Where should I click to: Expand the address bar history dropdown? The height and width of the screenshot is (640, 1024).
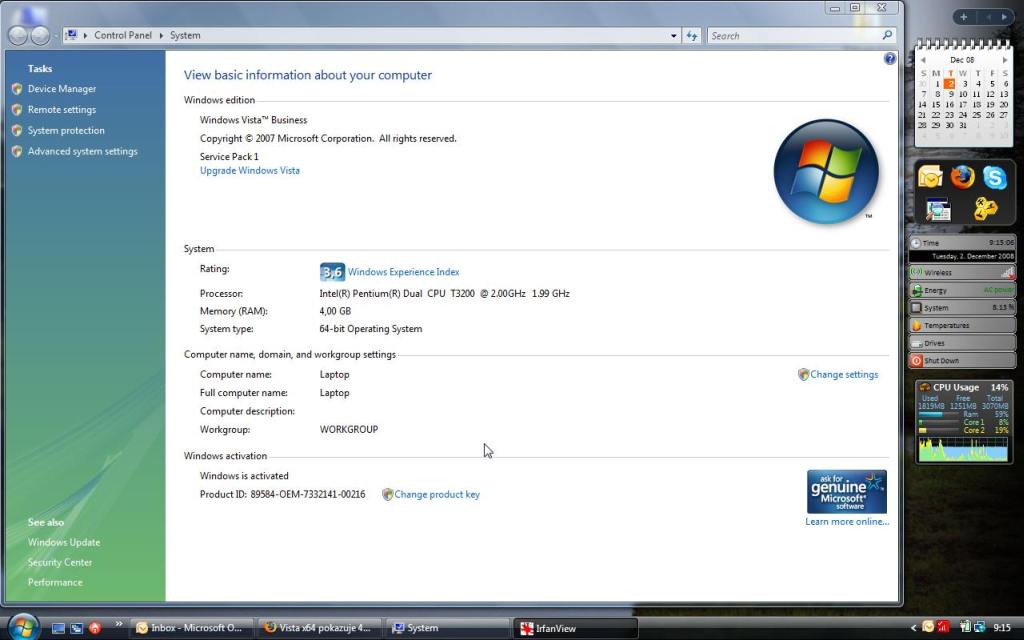(x=674, y=35)
